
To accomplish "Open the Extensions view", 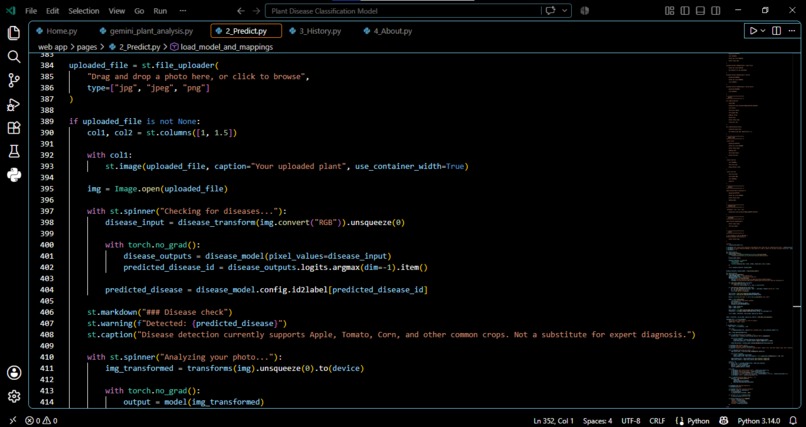I will (14, 128).
